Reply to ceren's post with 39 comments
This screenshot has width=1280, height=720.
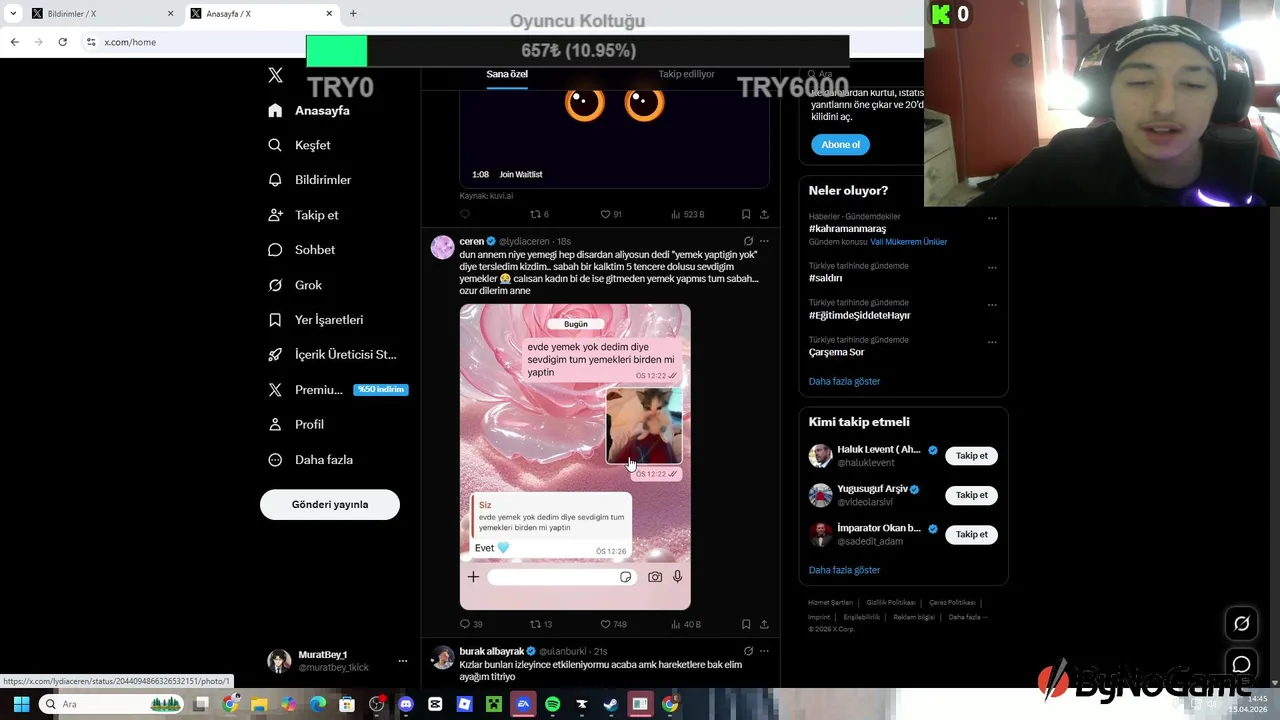[471, 624]
